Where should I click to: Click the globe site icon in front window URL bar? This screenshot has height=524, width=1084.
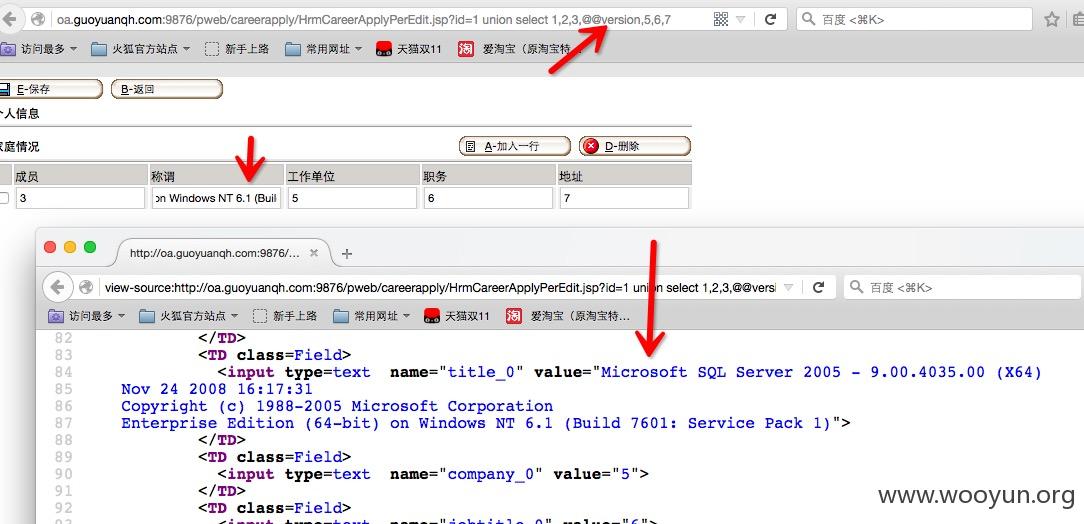click(x=86, y=287)
